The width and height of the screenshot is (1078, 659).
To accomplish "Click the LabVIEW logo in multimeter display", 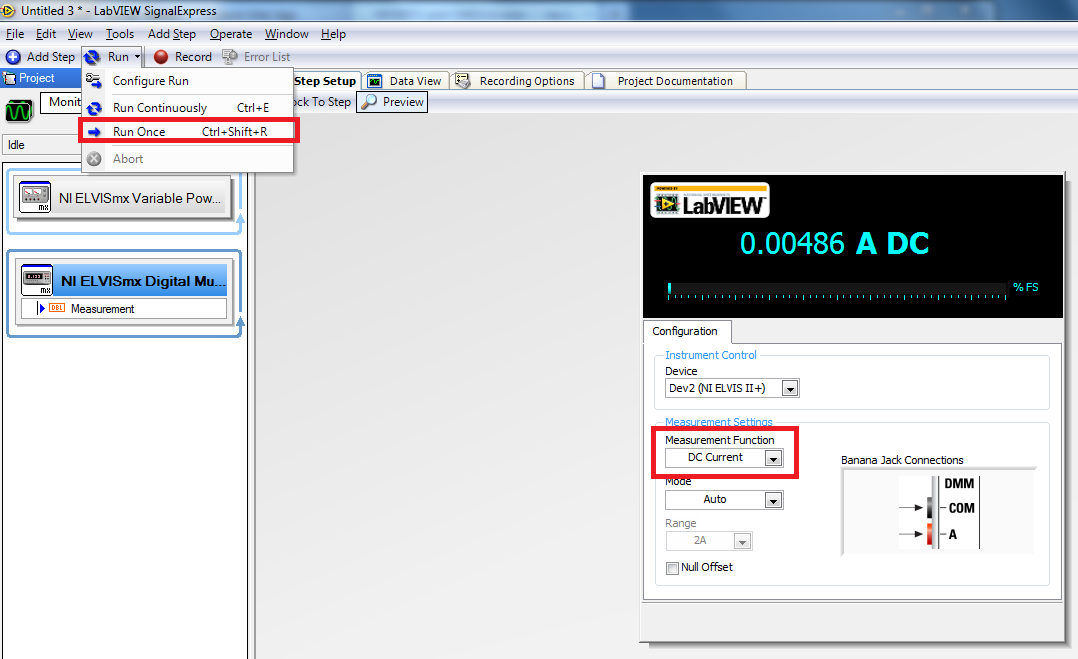I will [x=709, y=200].
